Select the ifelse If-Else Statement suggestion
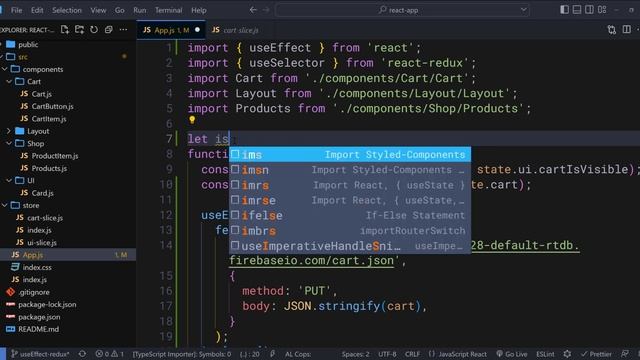640x360 pixels. pyautogui.click(x=350, y=216)
